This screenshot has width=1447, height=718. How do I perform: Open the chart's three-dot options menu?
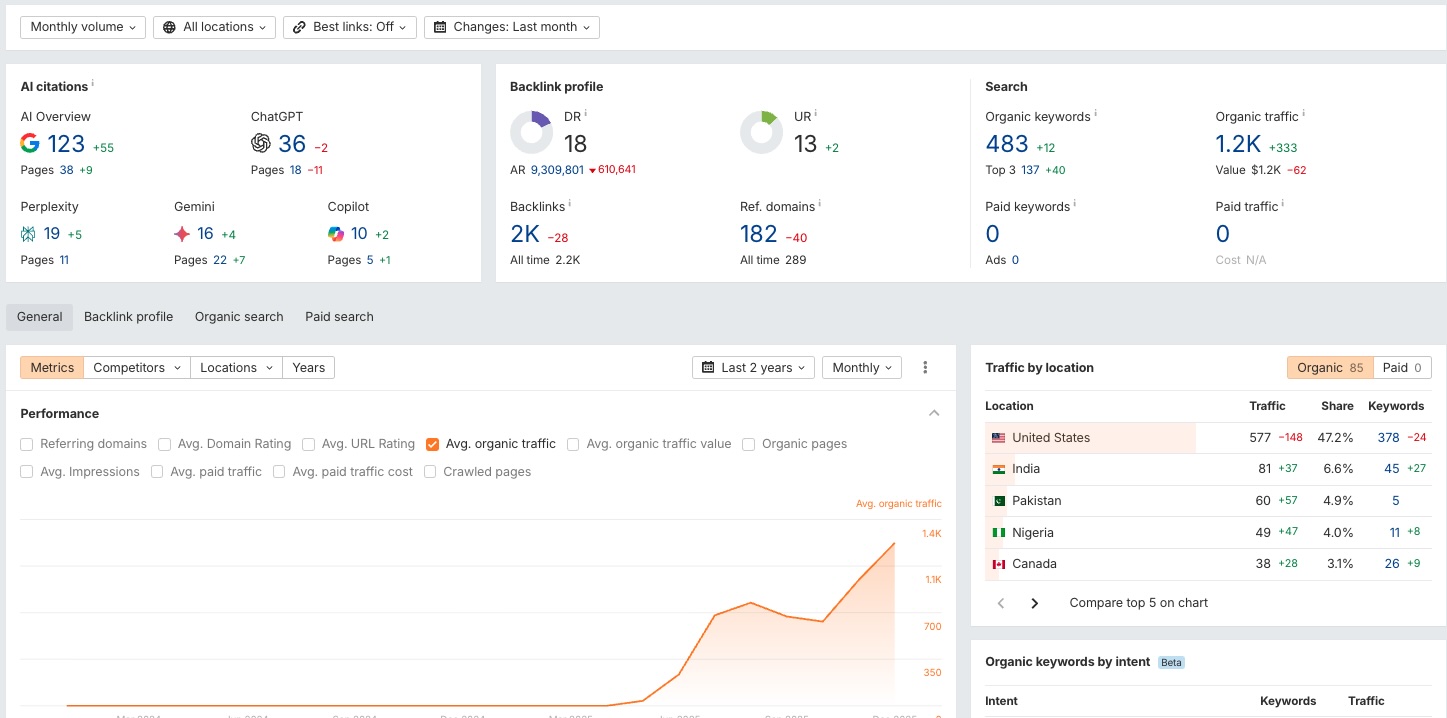925,368
